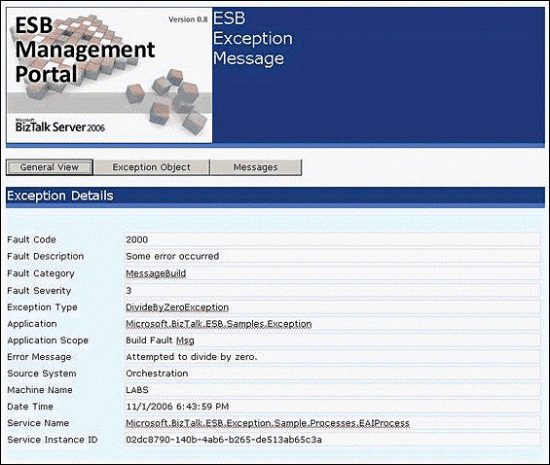The height and width of the screenshot is (465, 550).
Task: Click the Error Message value field
Action: [333, 357]
